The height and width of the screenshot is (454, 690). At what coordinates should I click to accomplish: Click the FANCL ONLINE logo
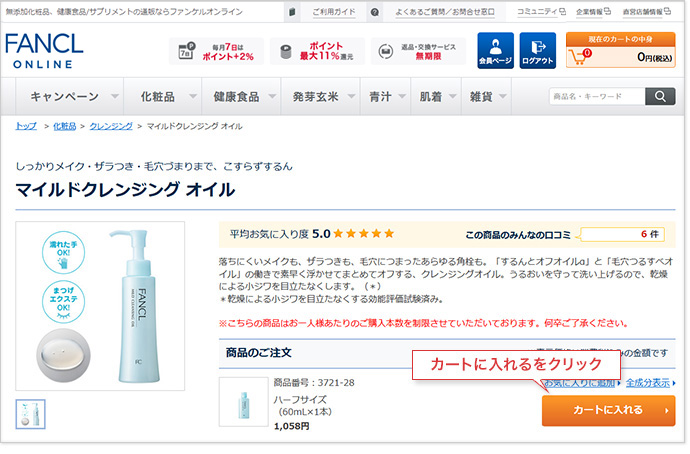(44, 51)
